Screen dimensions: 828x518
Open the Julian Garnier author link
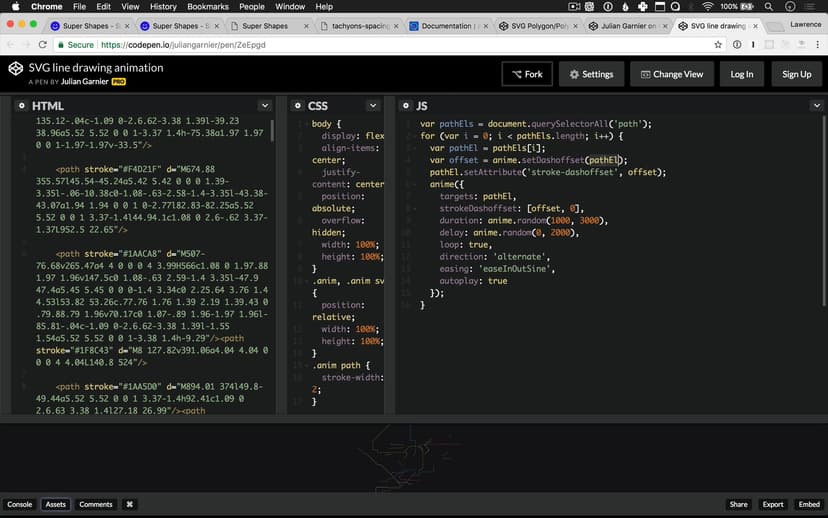pos(82,80)
